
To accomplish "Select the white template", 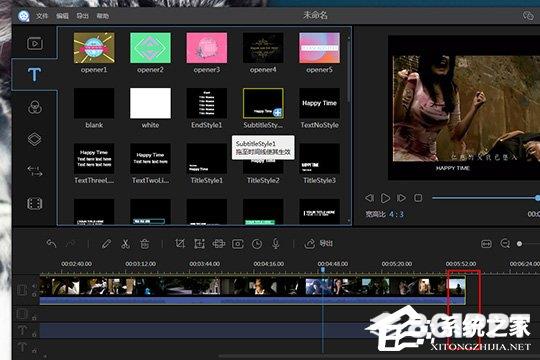I will 150,103.
